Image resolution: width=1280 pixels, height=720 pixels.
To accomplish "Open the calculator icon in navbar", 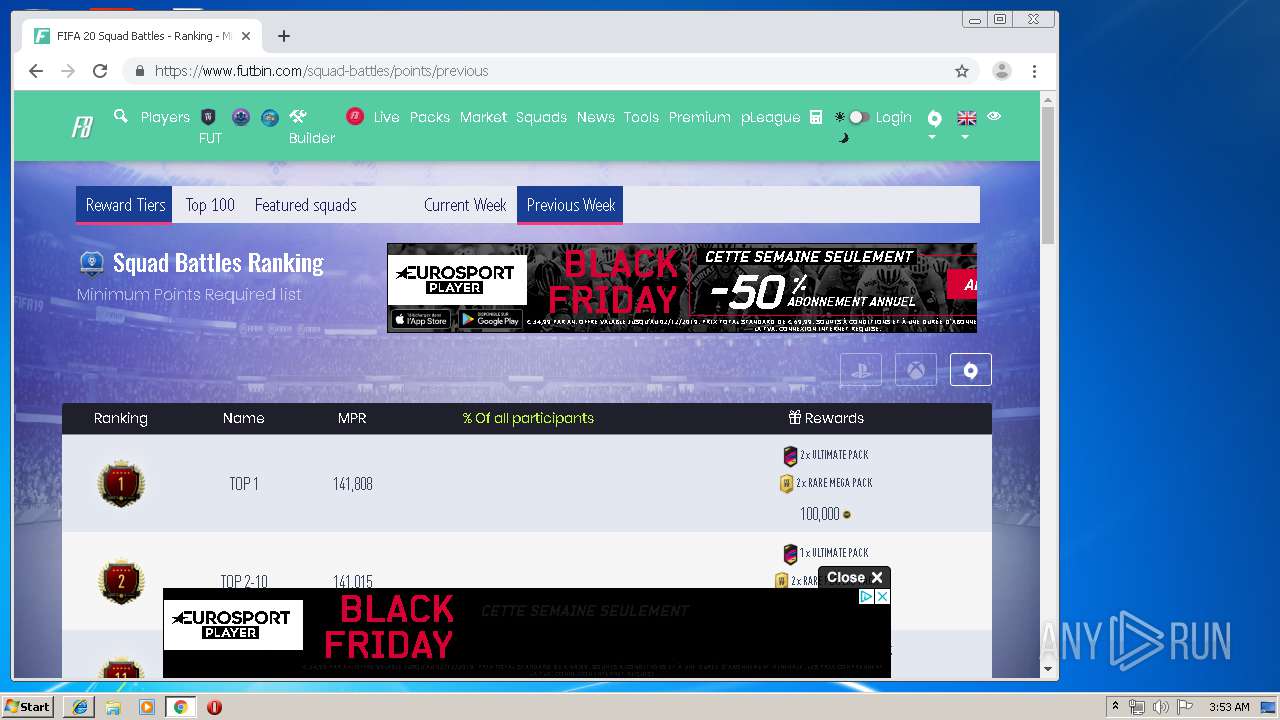I will pyautogui.click(x=816, y=117).
